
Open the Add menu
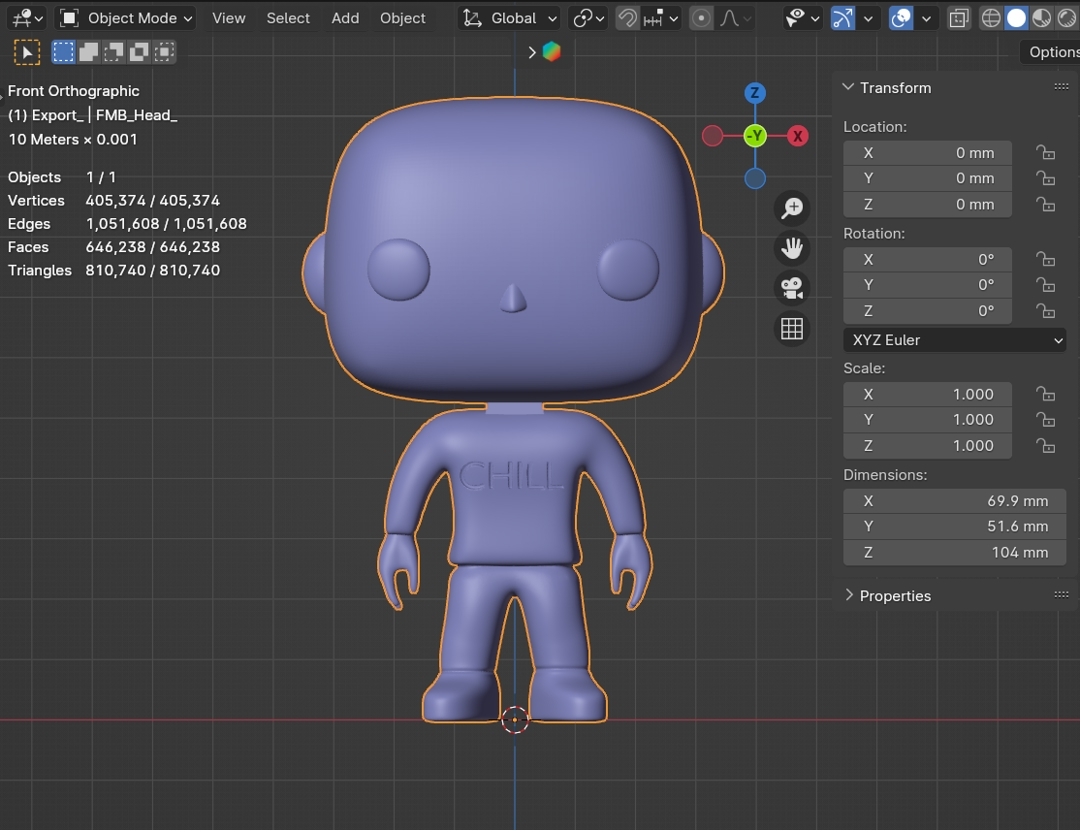[x=345, y=18]
